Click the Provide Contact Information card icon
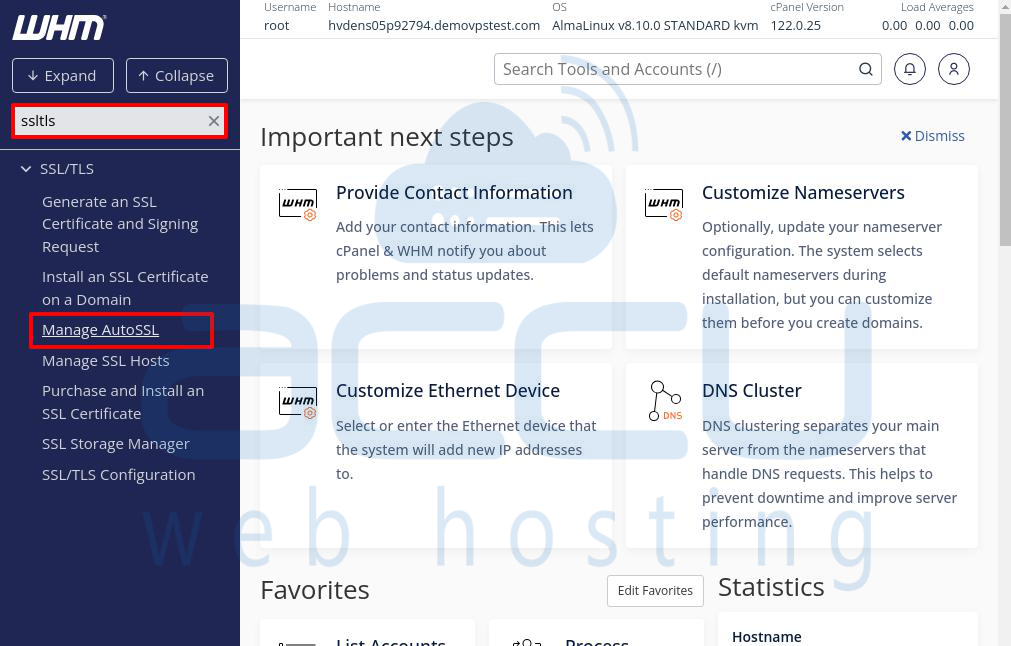The image size is (1011, 646). pos(297,204)
